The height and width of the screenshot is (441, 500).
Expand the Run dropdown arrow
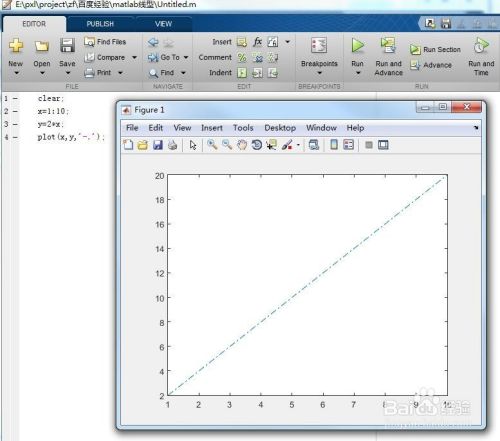(x=358, y=73)
